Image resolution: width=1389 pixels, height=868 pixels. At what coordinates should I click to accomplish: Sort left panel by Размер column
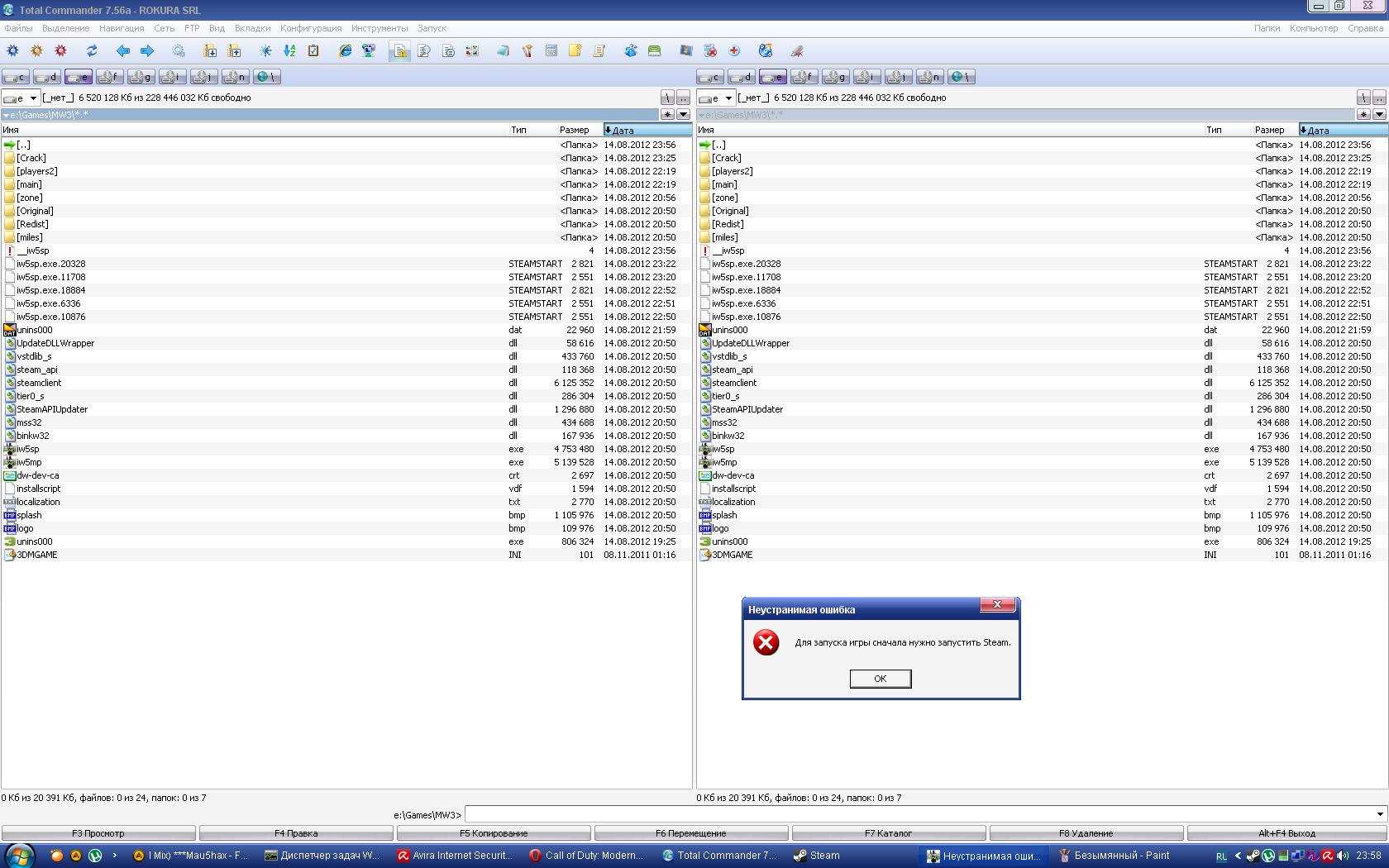coord(574,130)
